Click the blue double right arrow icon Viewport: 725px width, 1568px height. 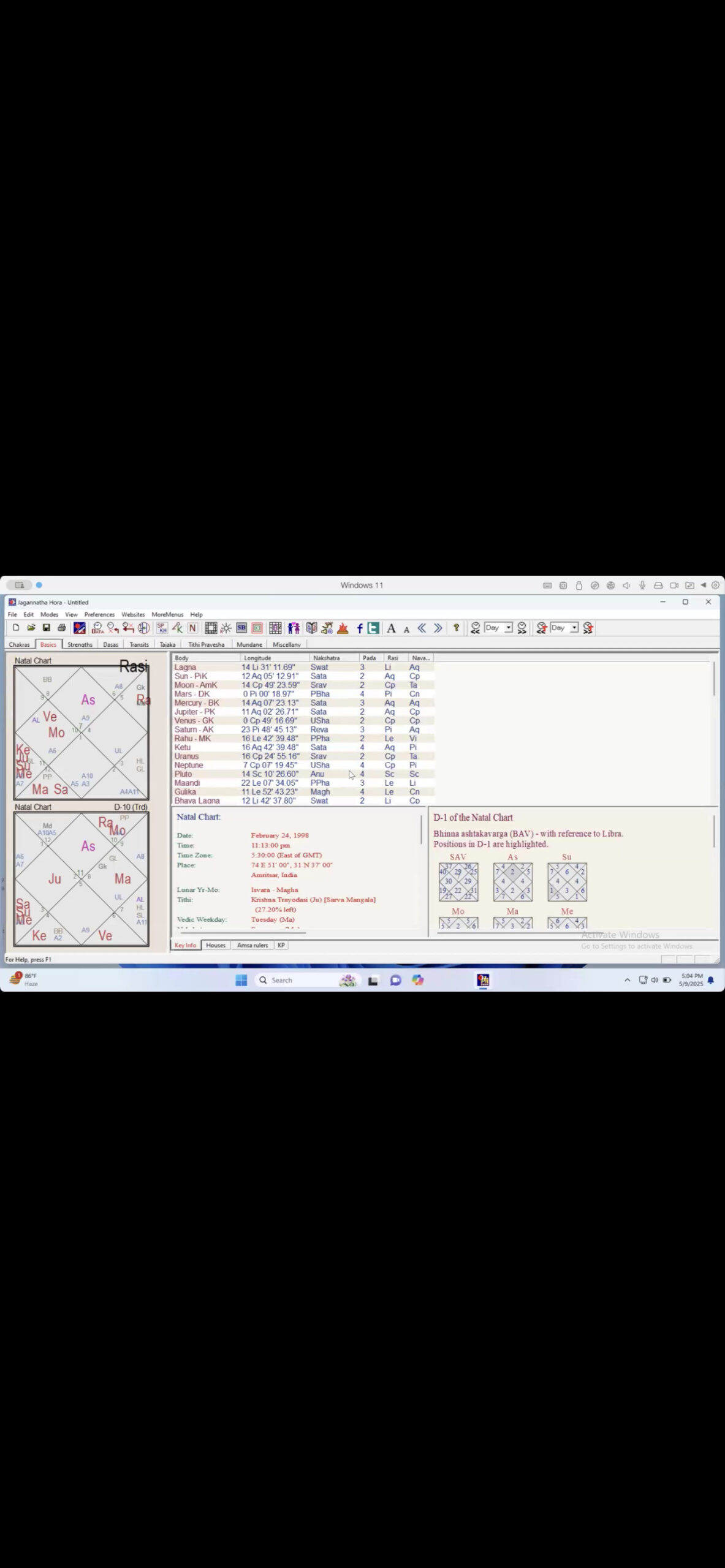(438, 628)
